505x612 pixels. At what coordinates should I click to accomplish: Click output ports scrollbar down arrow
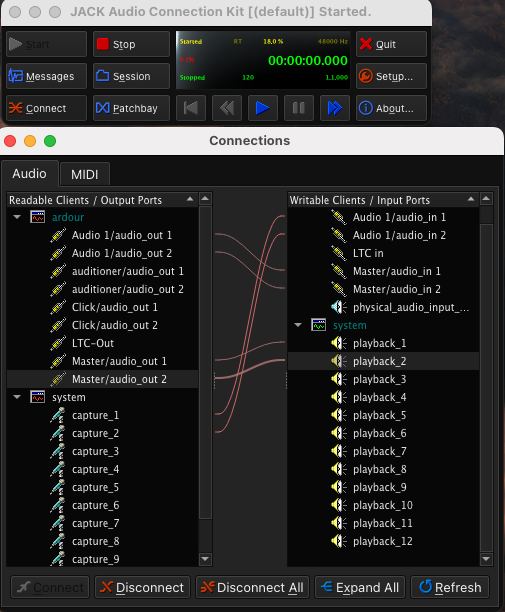[205, 559]
